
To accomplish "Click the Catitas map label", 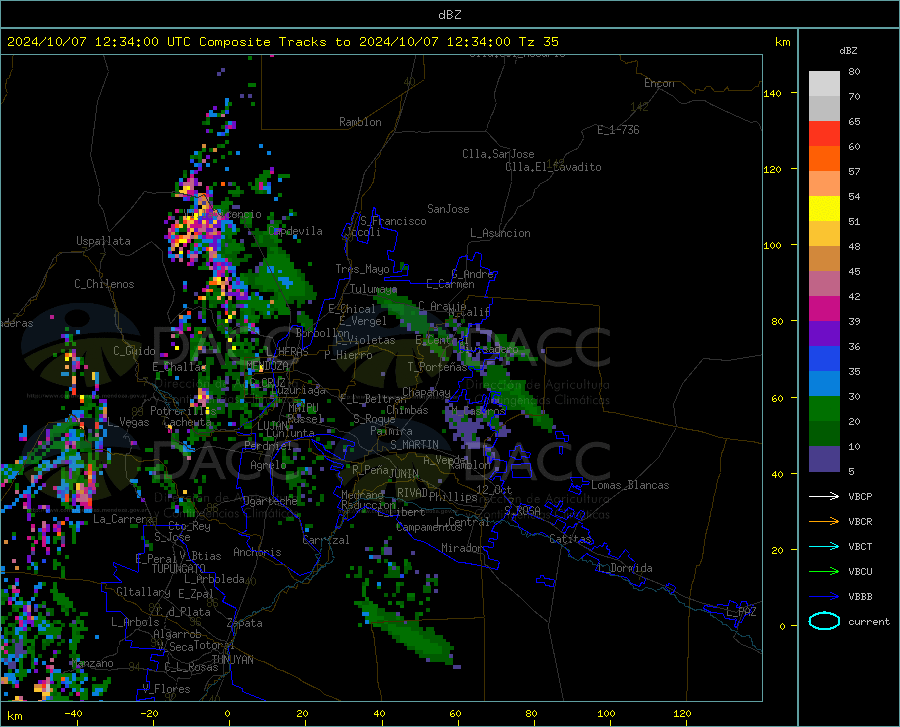I will [570, 539].
